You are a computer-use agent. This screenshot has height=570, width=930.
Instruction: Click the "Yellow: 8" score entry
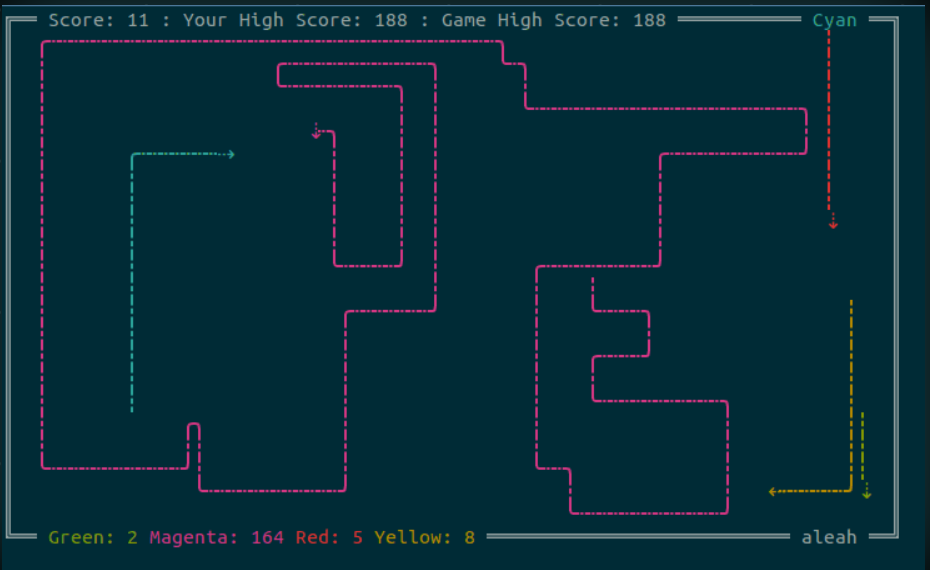coord(424,537)
